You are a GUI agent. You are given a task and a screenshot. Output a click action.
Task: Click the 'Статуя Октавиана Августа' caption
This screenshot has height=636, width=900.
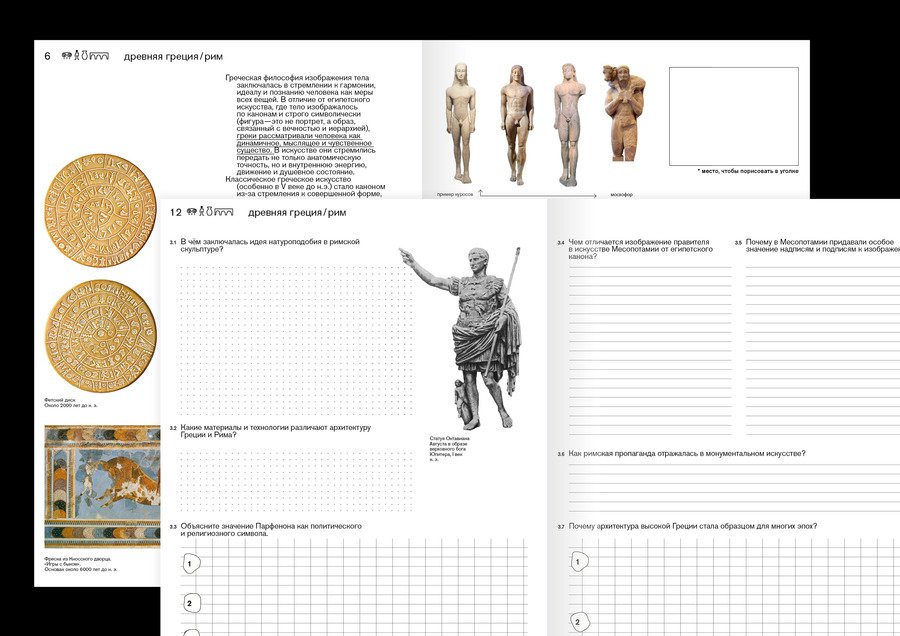[x=449, y=449]
